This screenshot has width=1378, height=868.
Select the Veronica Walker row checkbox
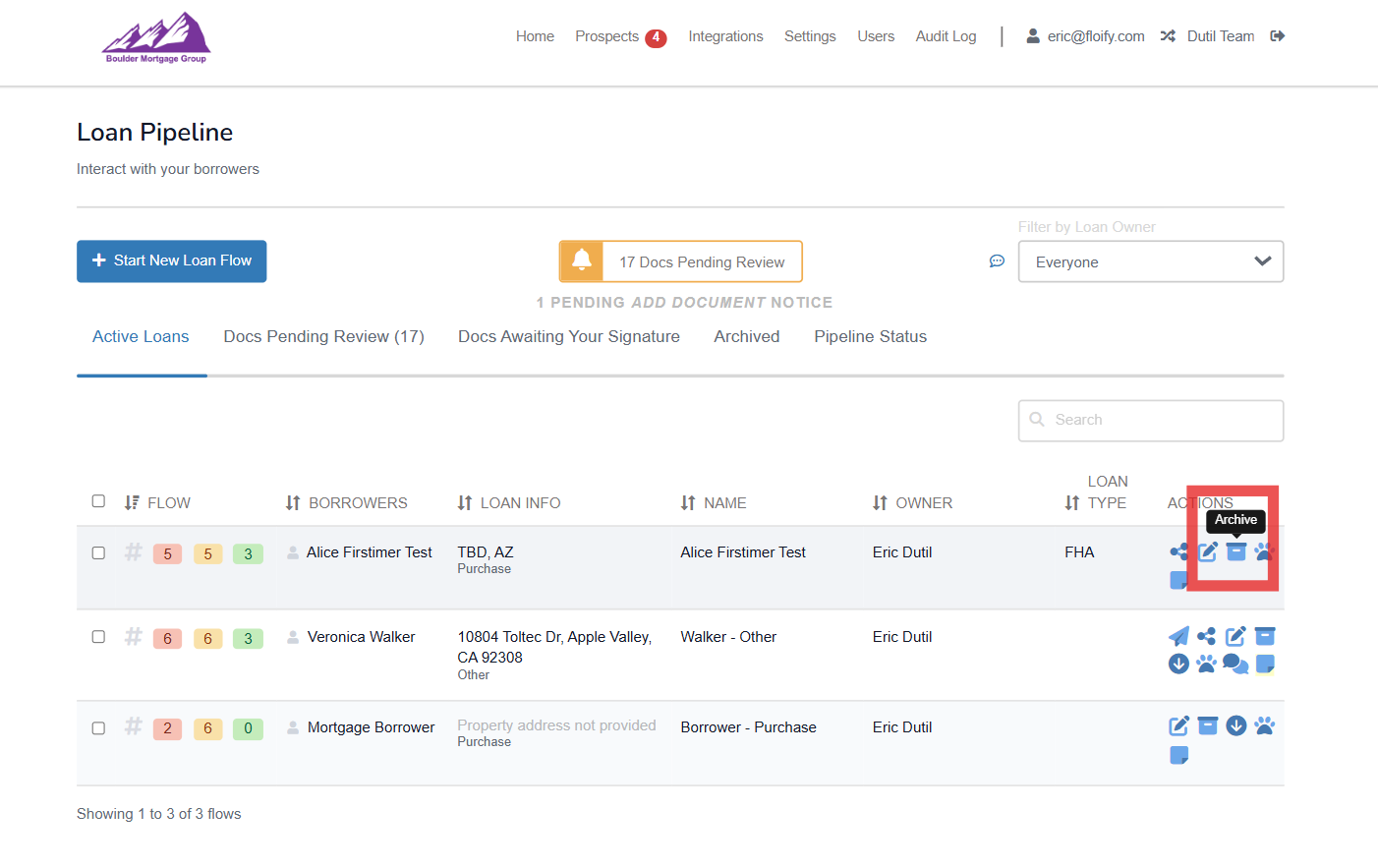click(98, 637)
